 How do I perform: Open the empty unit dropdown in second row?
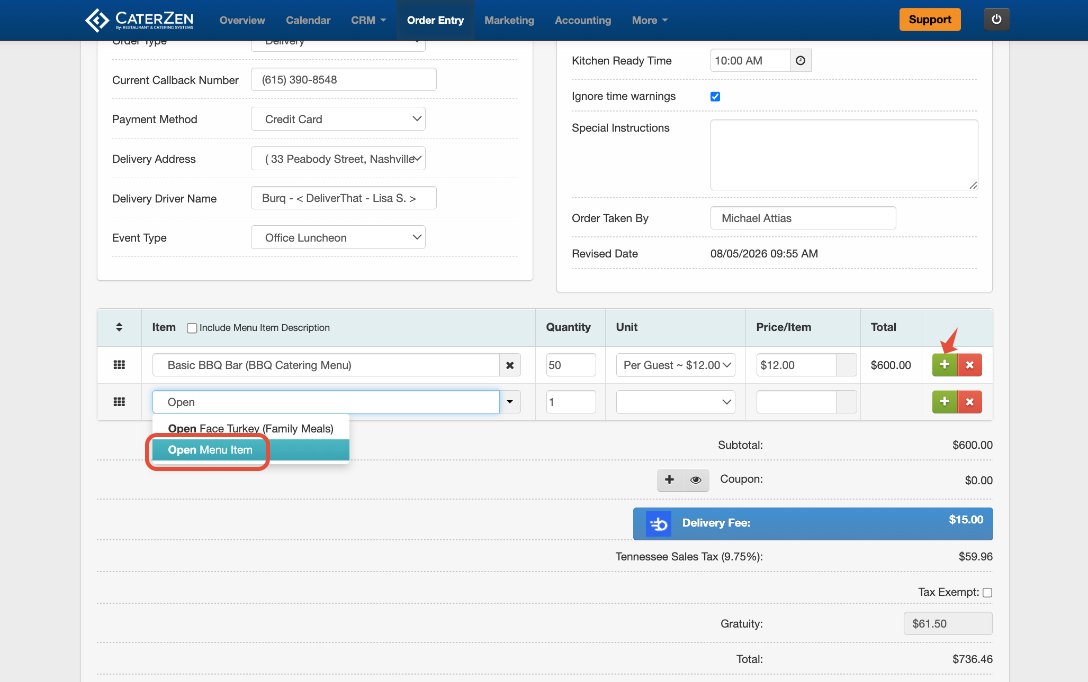click(676, 402)
